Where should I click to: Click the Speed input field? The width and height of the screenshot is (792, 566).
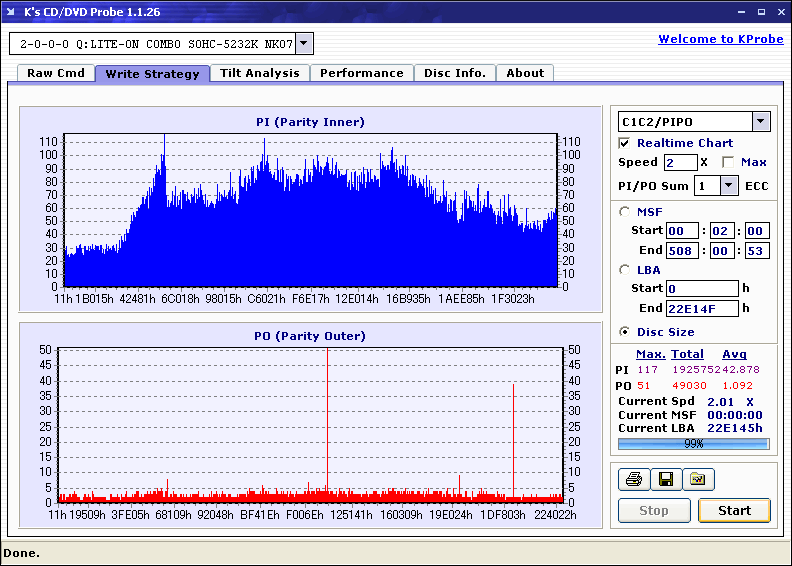(680, 162)
